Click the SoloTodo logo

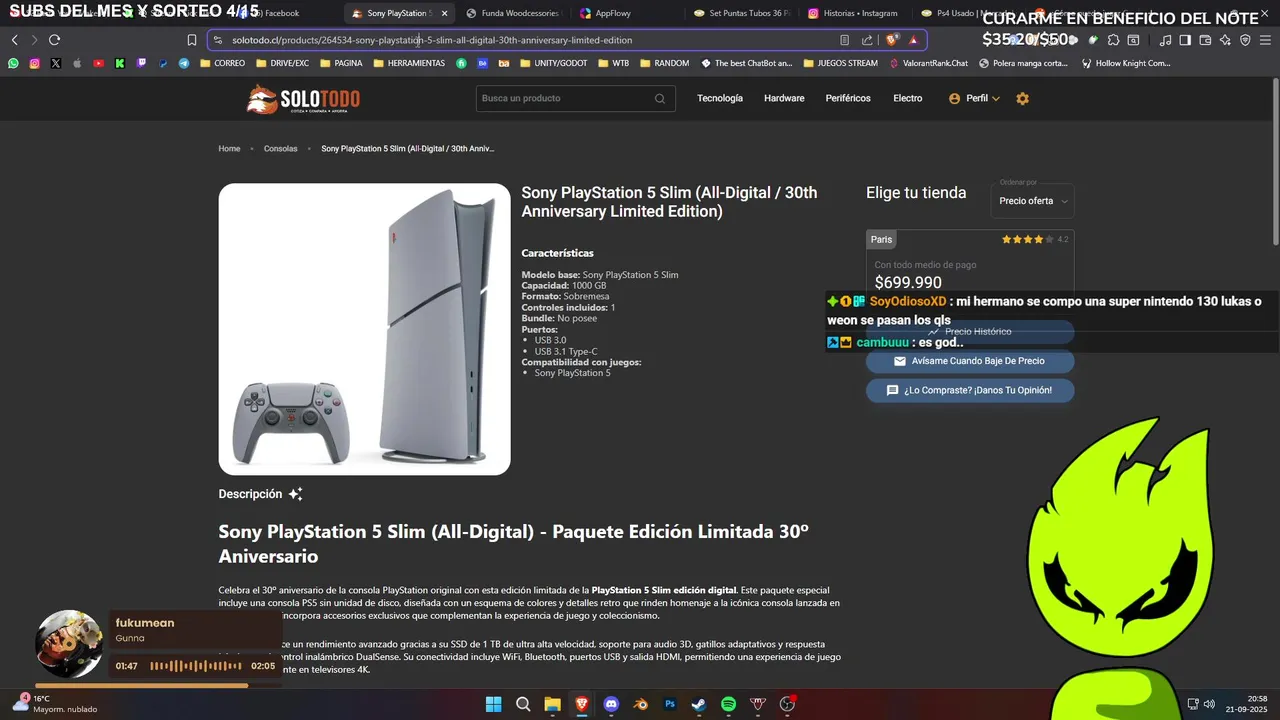click(x=304, y=98)
